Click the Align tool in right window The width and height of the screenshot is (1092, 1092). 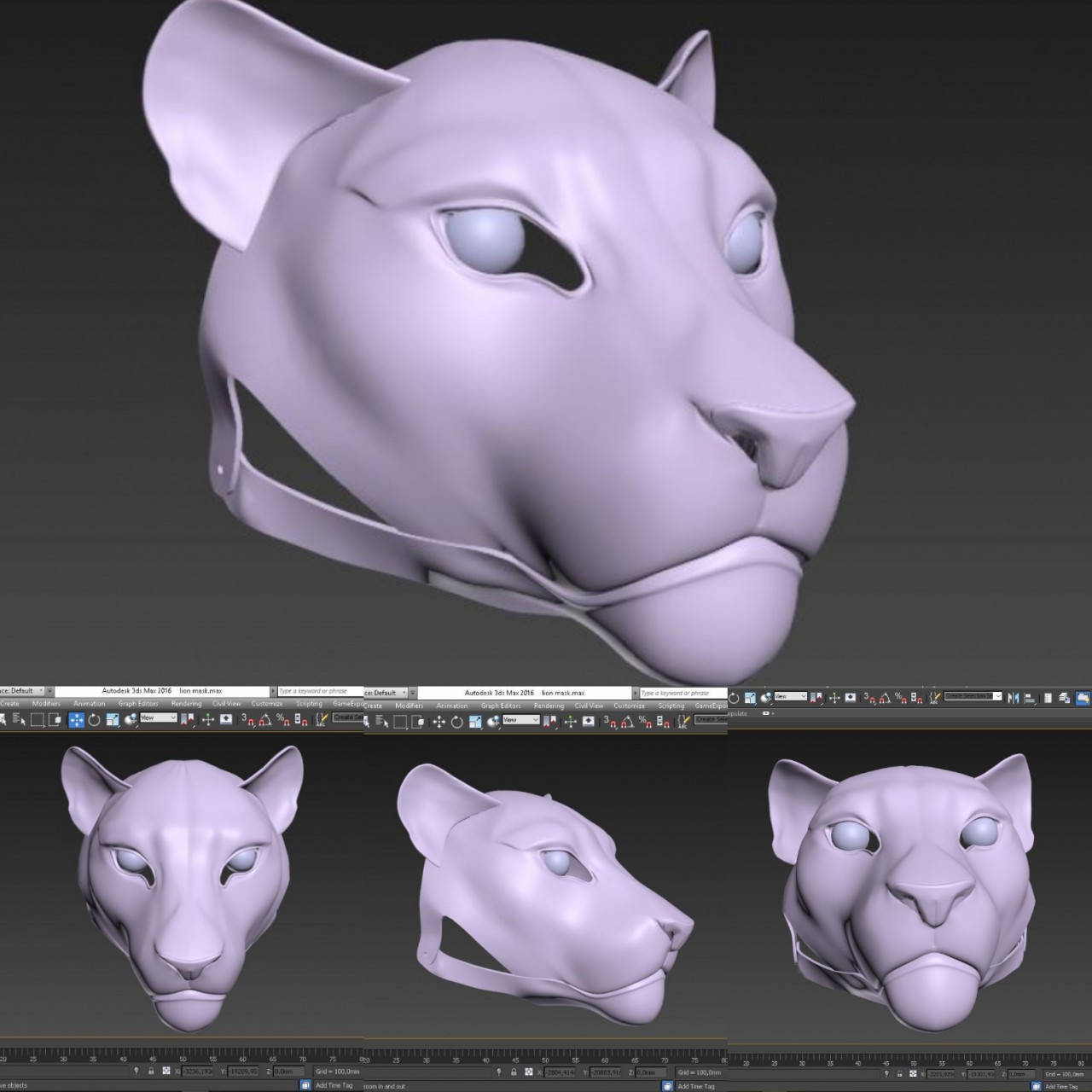point(1030,698)
